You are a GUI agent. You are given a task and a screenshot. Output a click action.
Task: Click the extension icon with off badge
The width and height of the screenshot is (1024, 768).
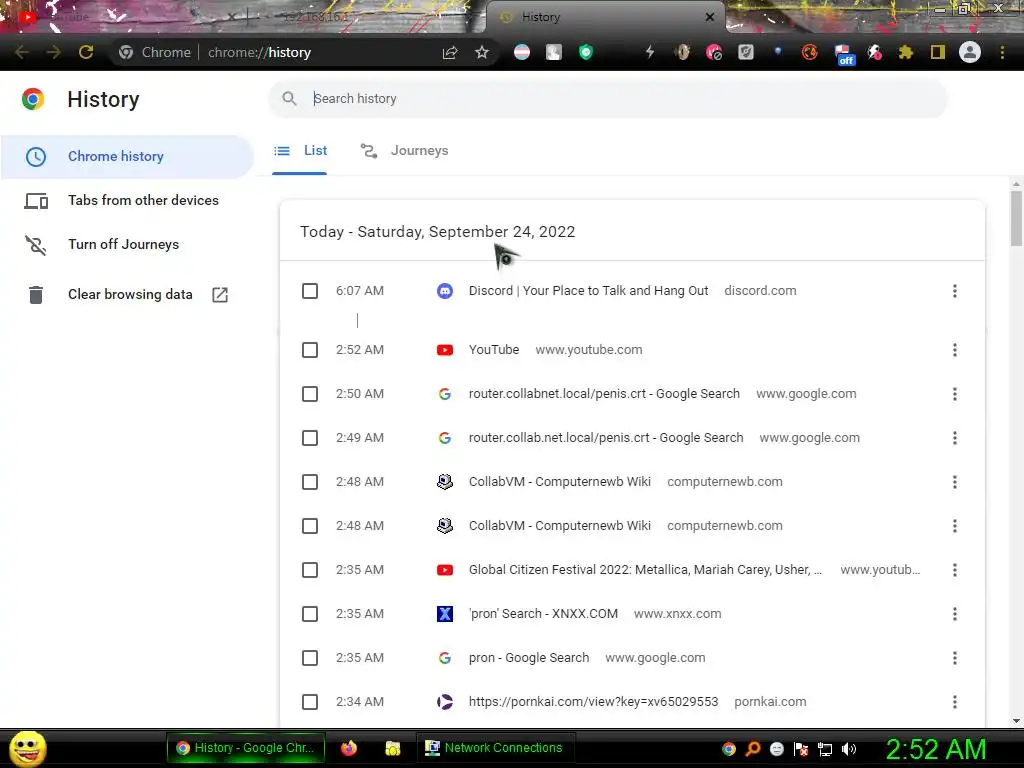(x=844, y=54)
